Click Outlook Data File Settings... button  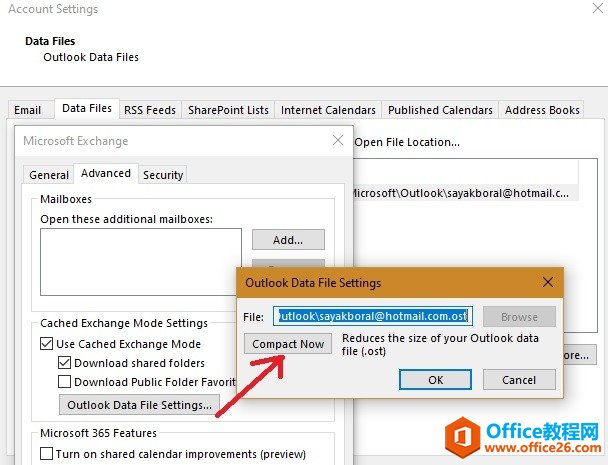tap(139, 405)
